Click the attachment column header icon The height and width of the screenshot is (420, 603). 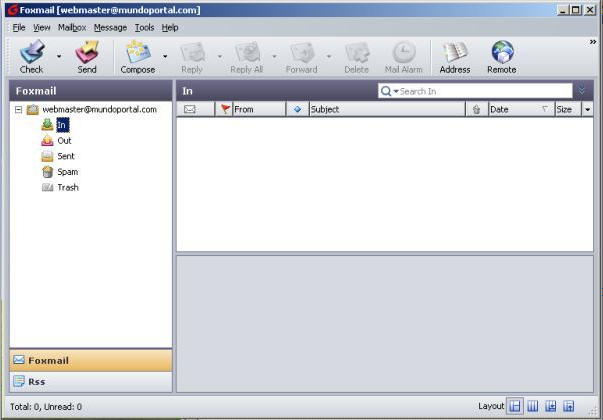tap(476, 110)
